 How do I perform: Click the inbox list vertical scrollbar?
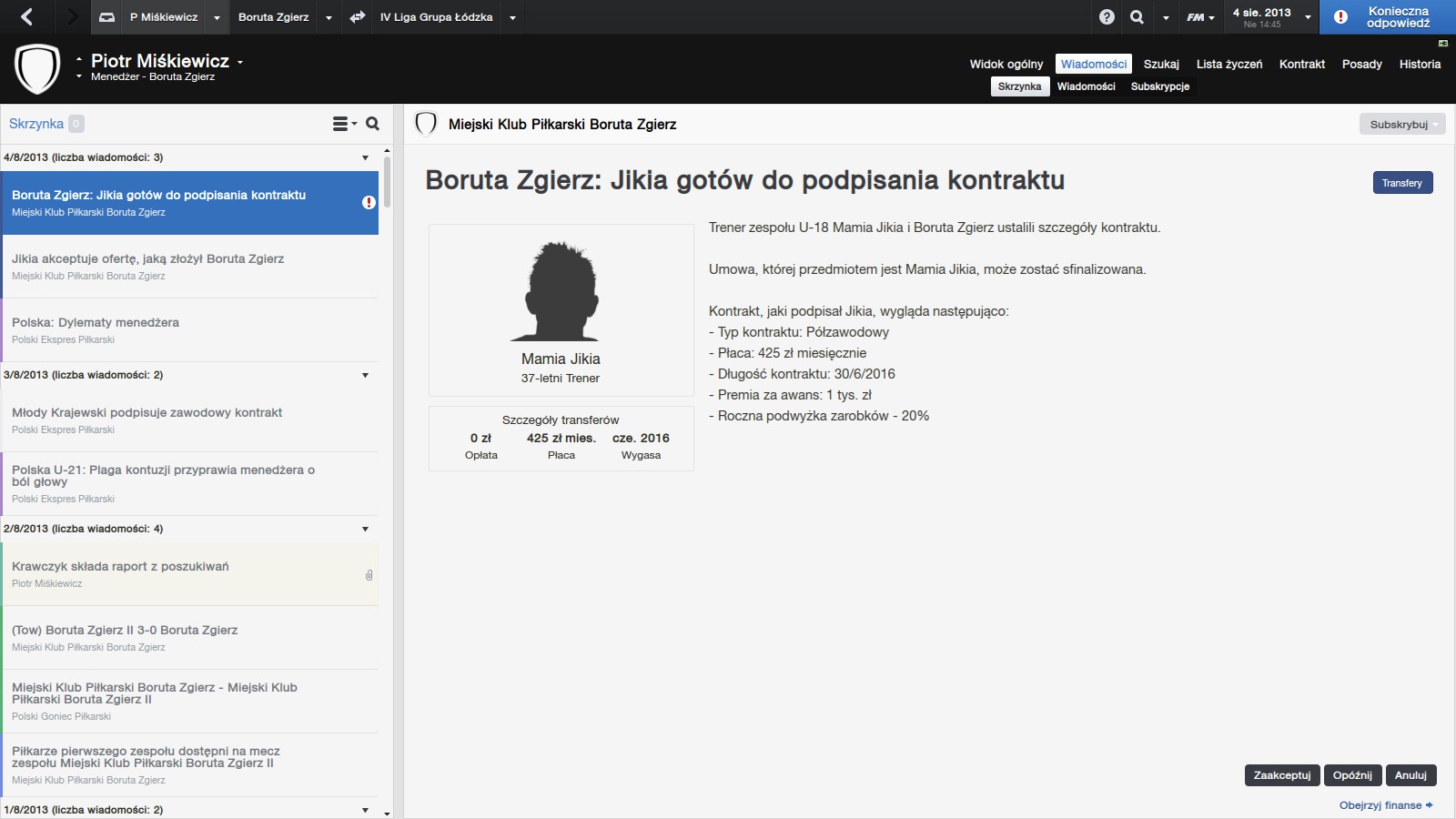[x=387, y=182]
